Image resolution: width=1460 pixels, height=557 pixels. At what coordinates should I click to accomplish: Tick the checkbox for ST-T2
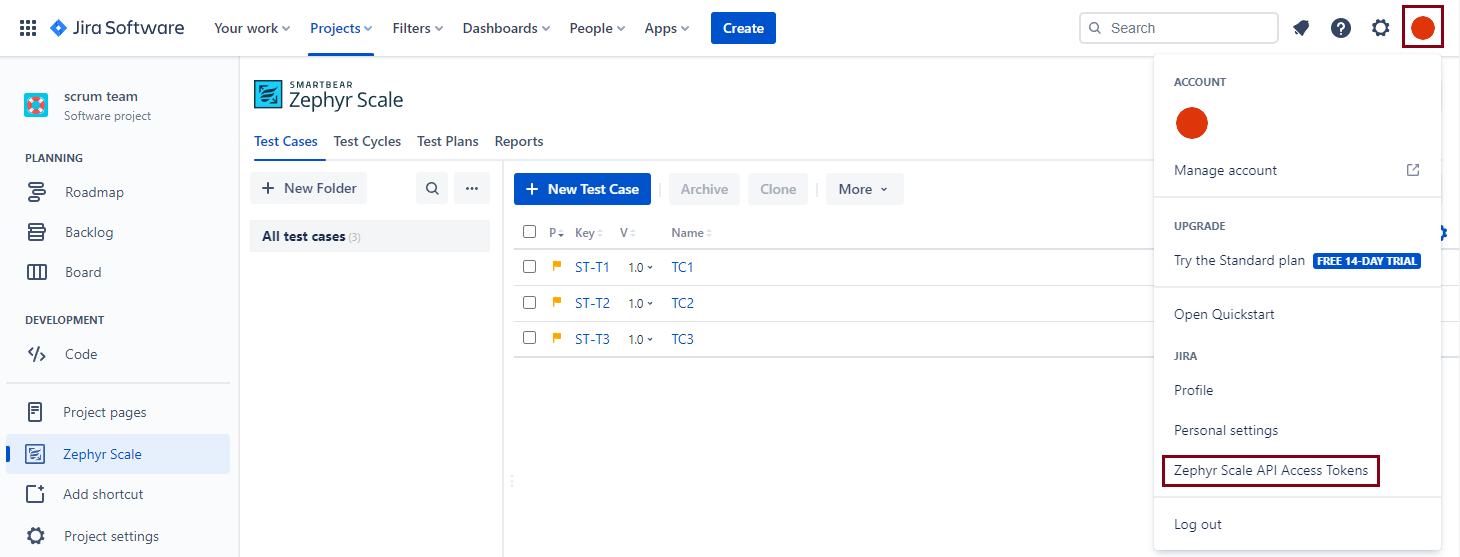530,303
